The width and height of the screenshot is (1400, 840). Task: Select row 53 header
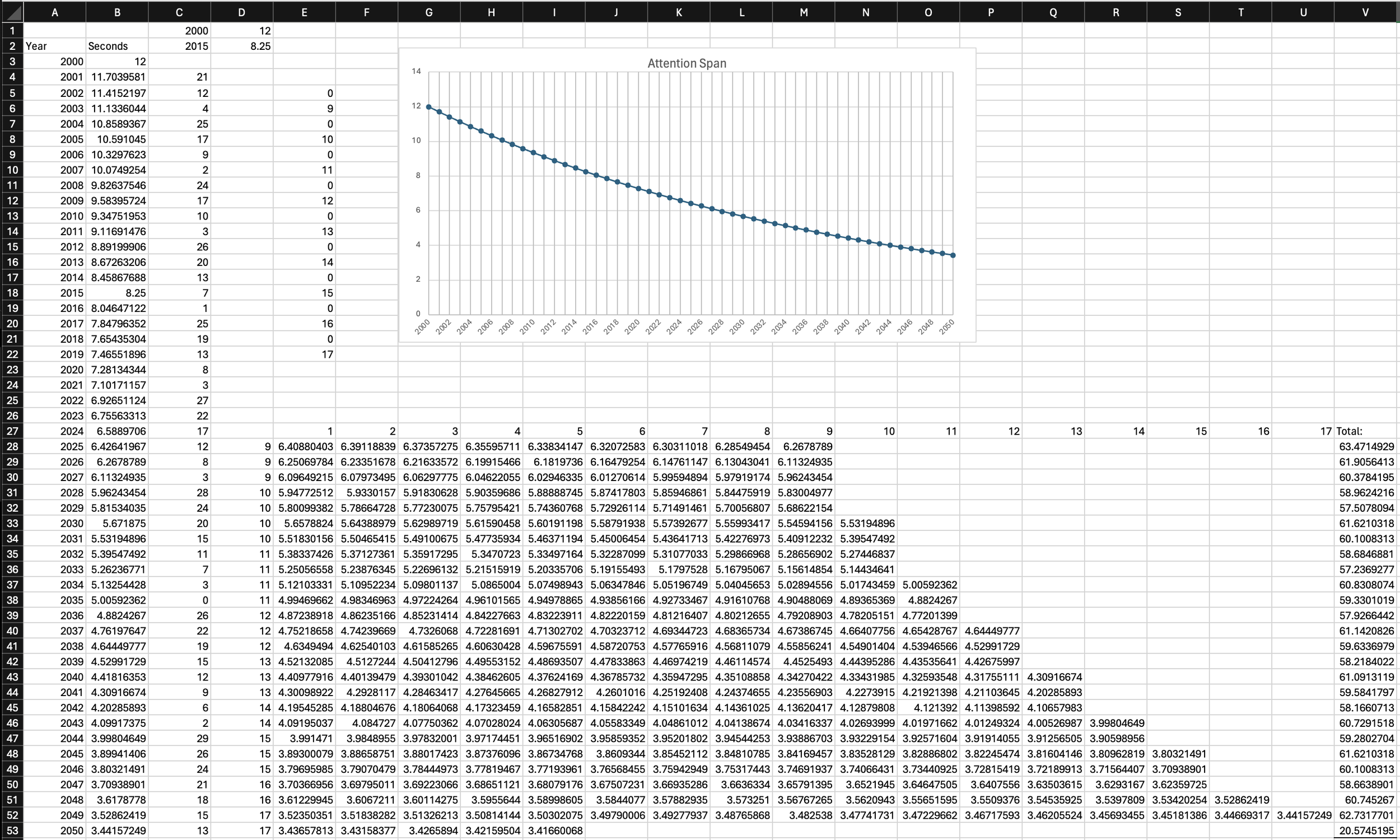(12, 831)
